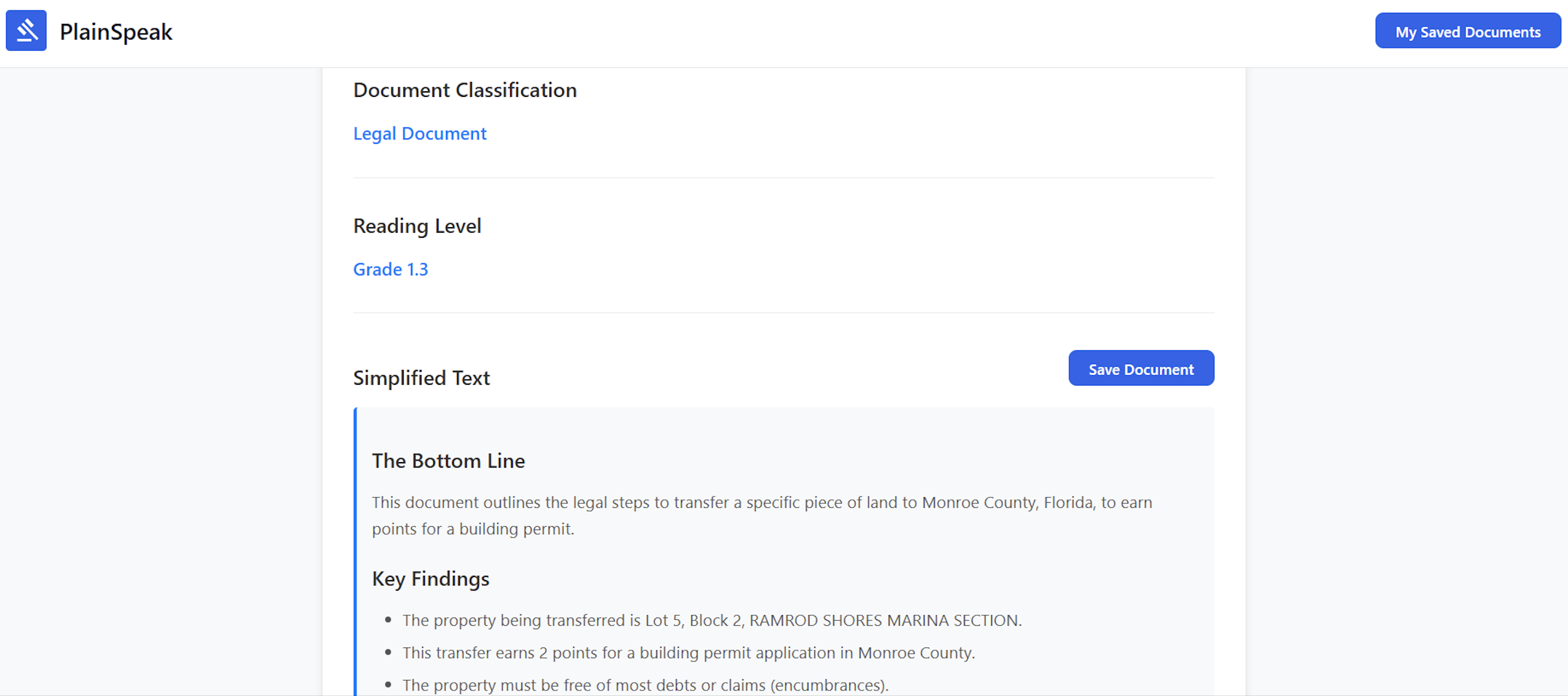The height and width of the screenshot is (696, 1568).
Task: Click the bullet about earning 2 points
Action: tap(688, 653)
